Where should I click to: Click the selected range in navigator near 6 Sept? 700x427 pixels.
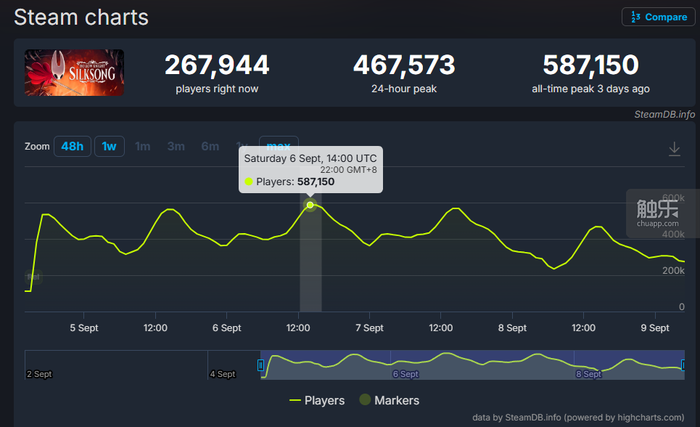[404, 366]
